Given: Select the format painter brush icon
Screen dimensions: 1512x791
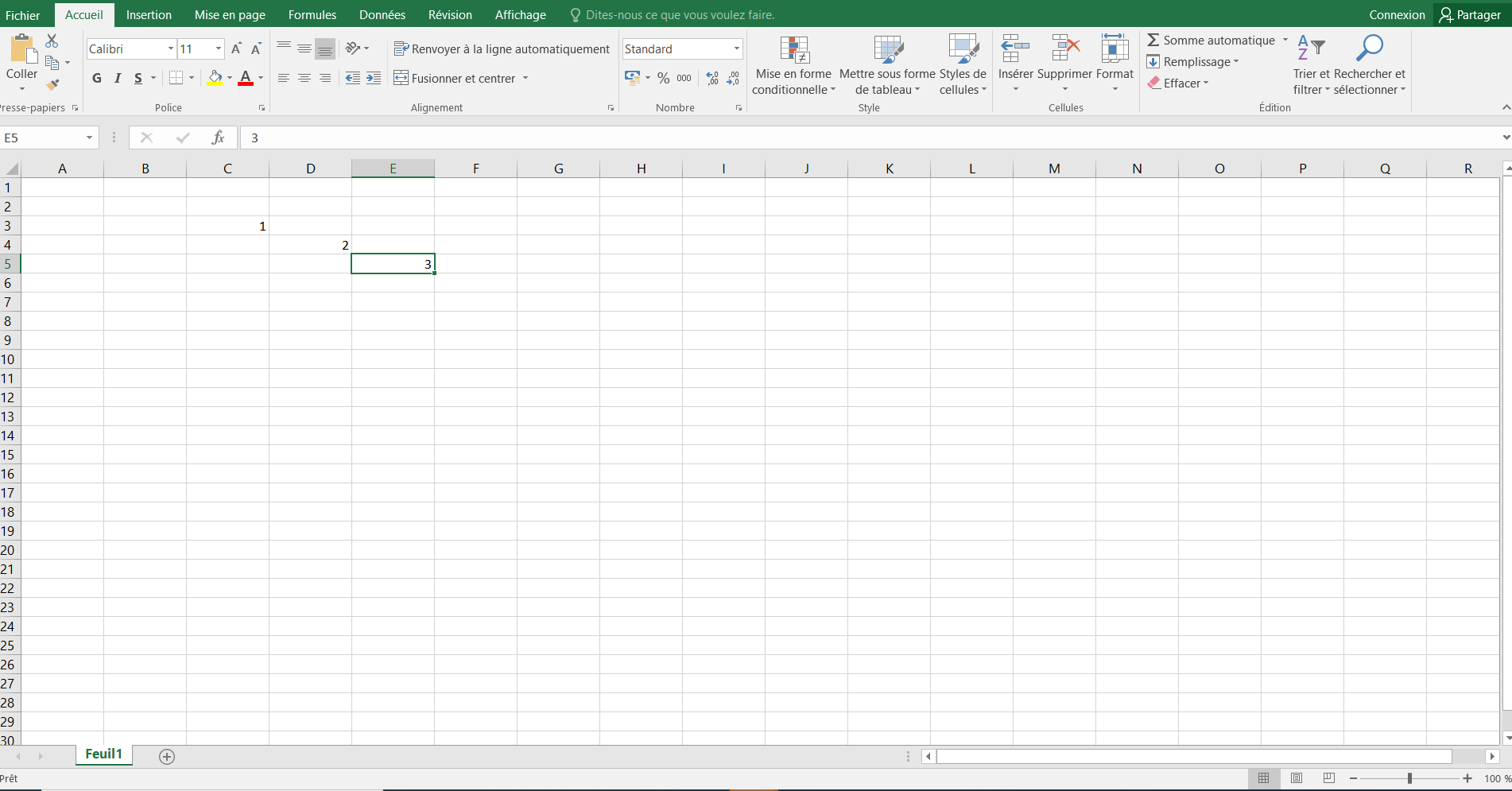Looking at the screenshot, I should 52,84.
